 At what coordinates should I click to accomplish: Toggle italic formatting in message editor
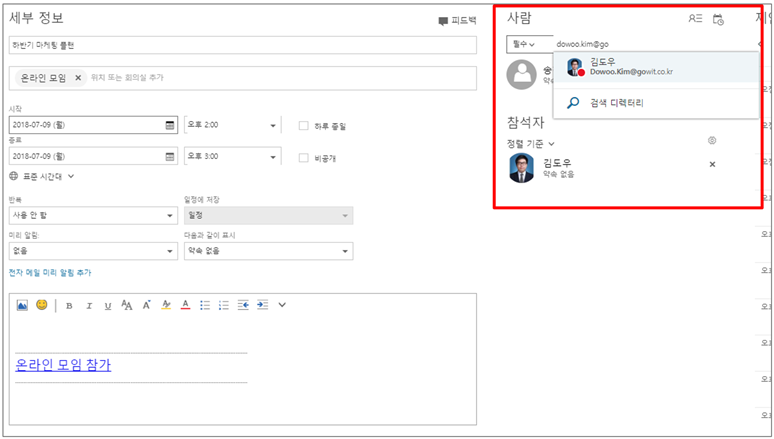88,305
